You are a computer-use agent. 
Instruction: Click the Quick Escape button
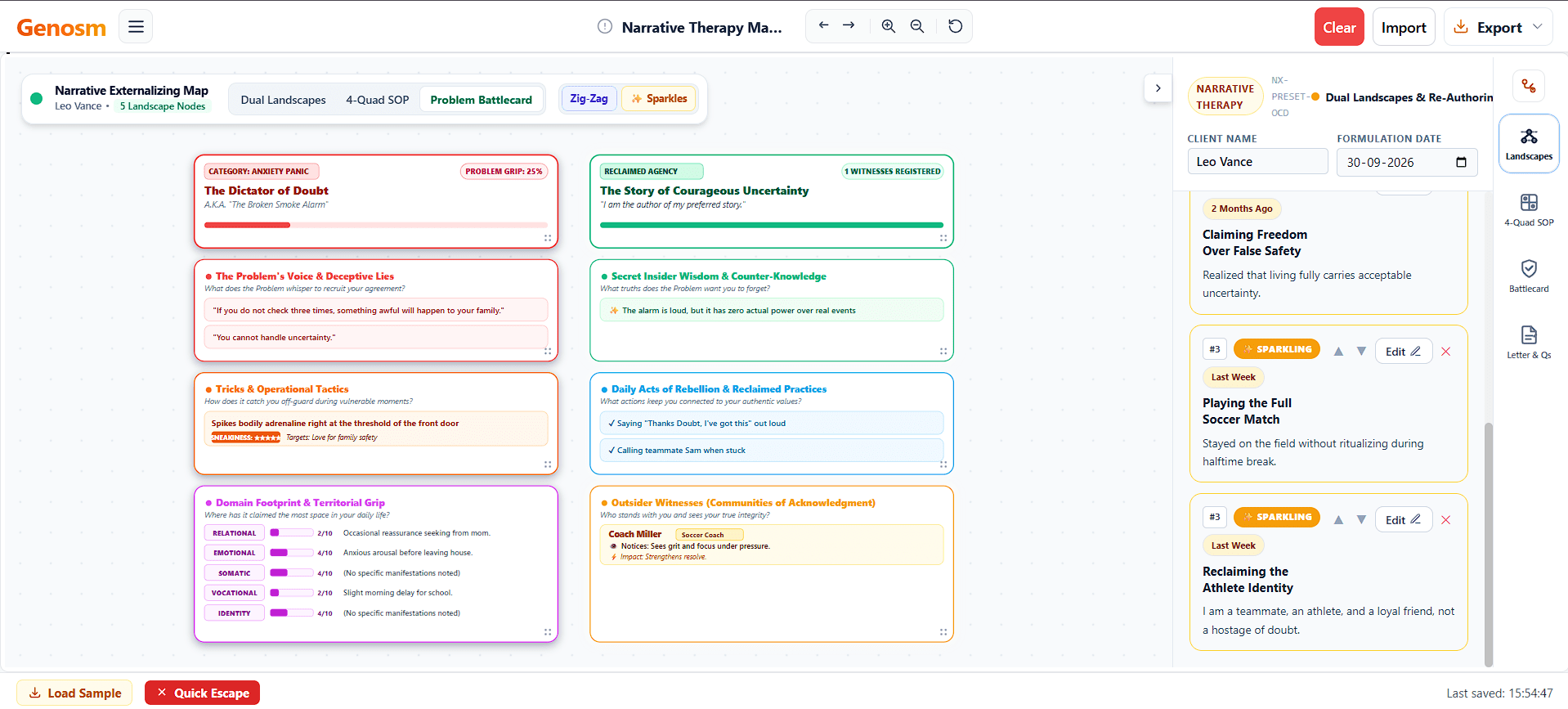coord(202,693)
